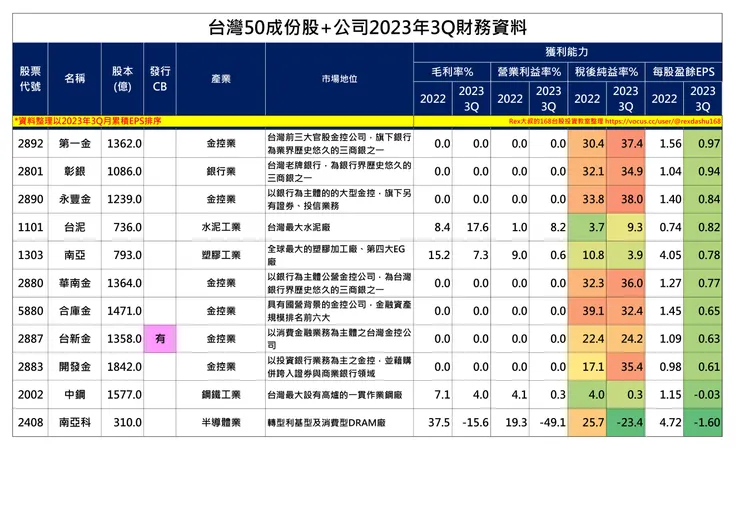Click the 南亞科 name cell
Screen dimensions: 740x523
75,422
